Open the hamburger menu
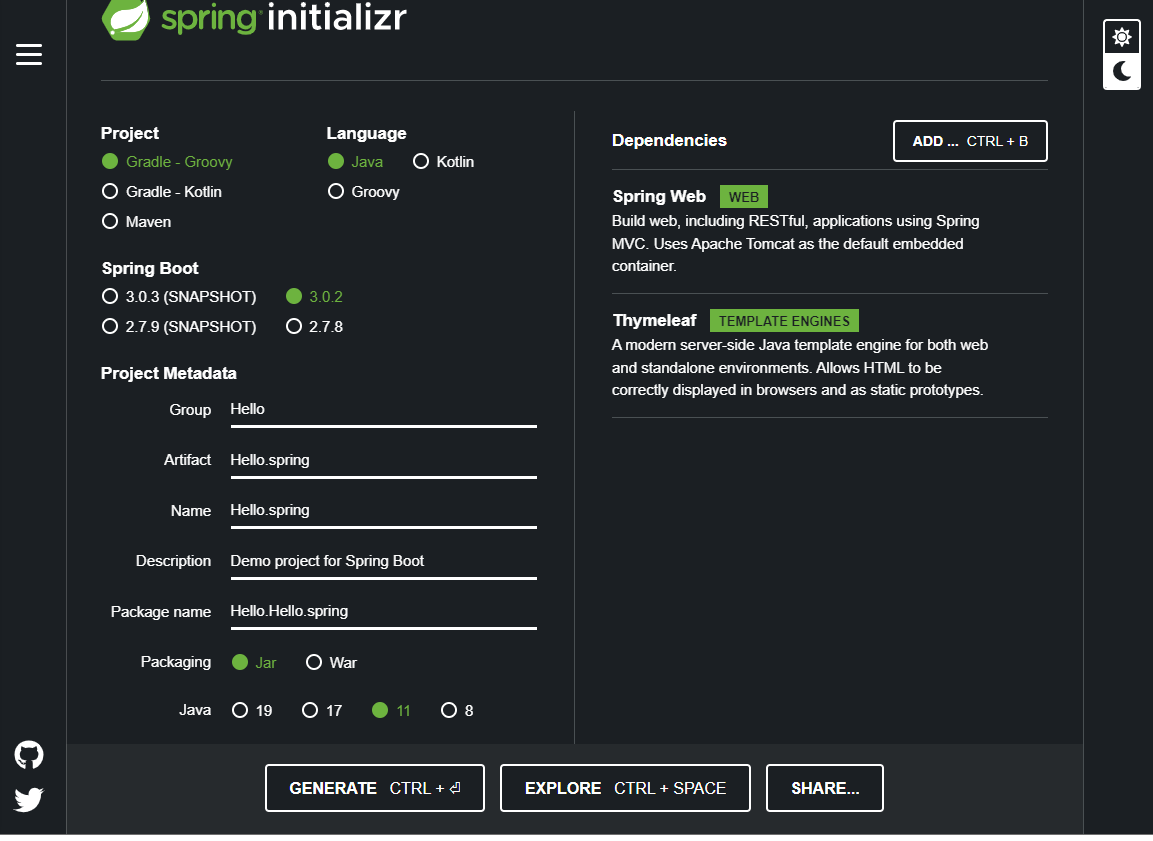The width and height of the screenshot is (1153, 841). [29, 54]
